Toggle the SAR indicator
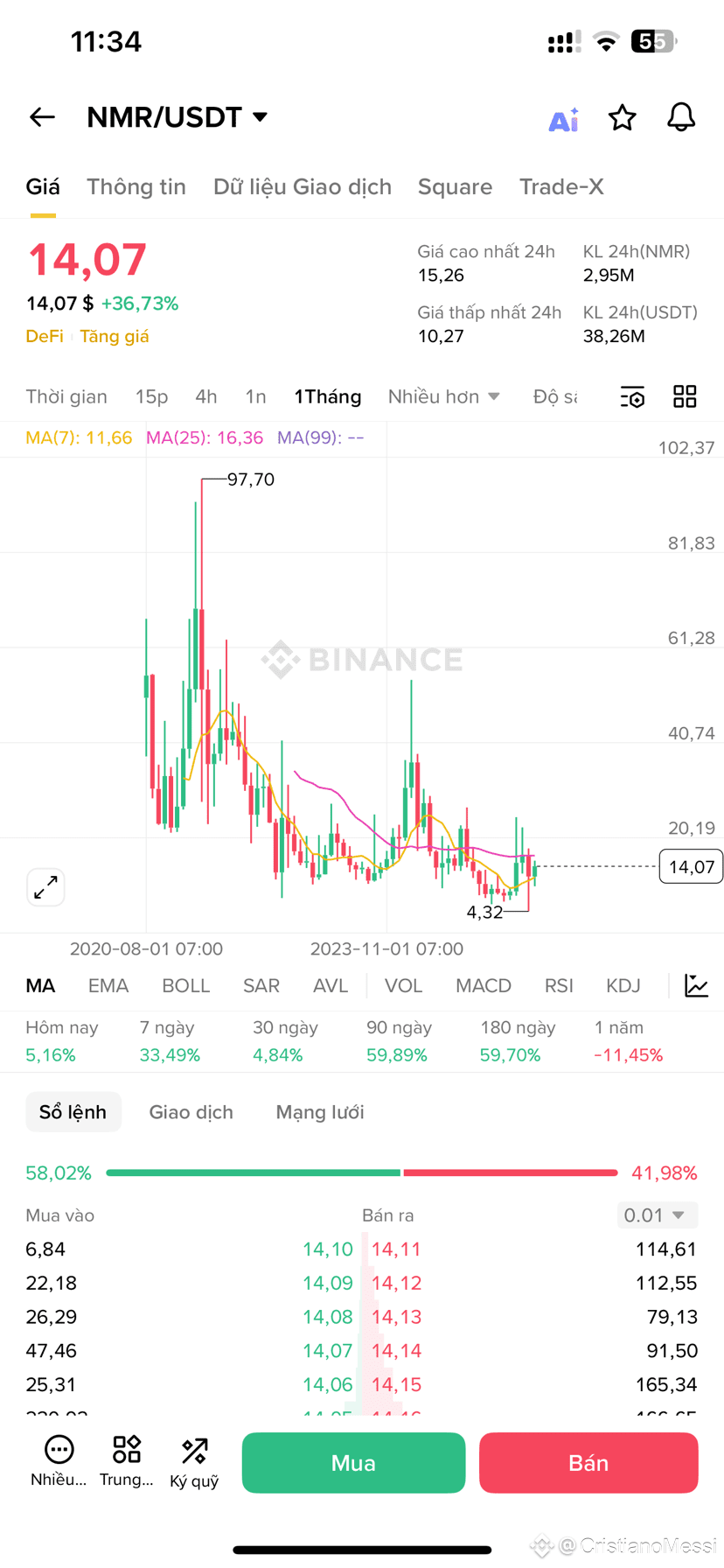 pos(261,986)
